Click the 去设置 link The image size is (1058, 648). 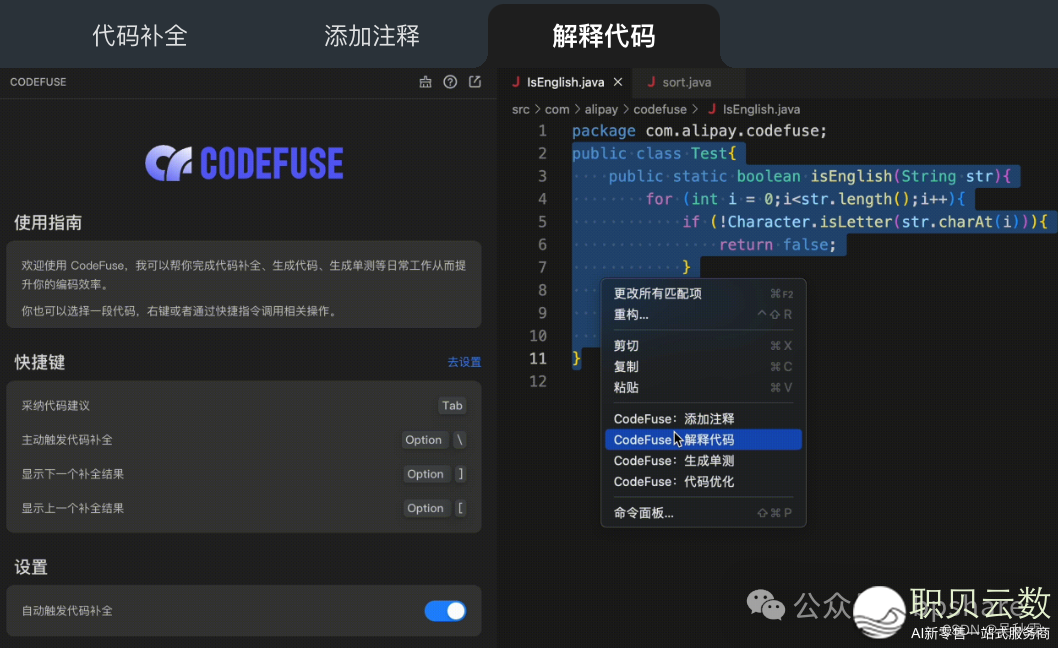tap(464, 362)
